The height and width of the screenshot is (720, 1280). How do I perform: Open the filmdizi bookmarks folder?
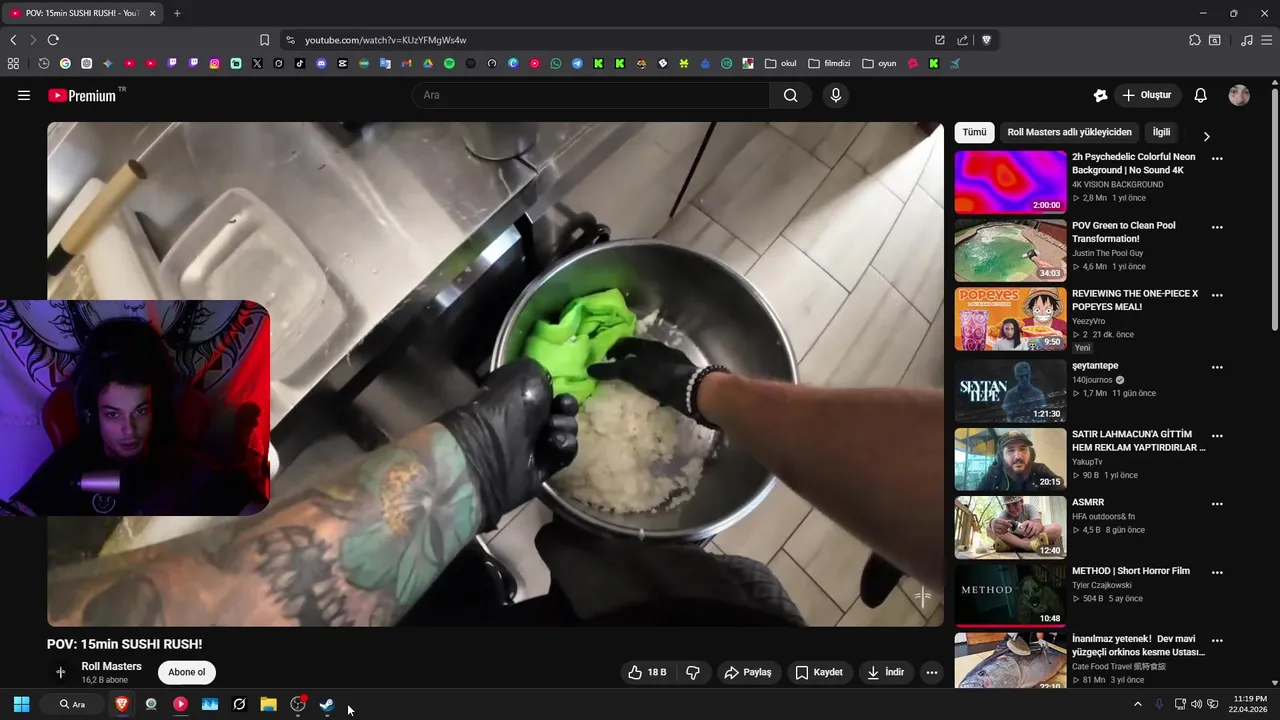pyautogui.click(x=829, y=63)
